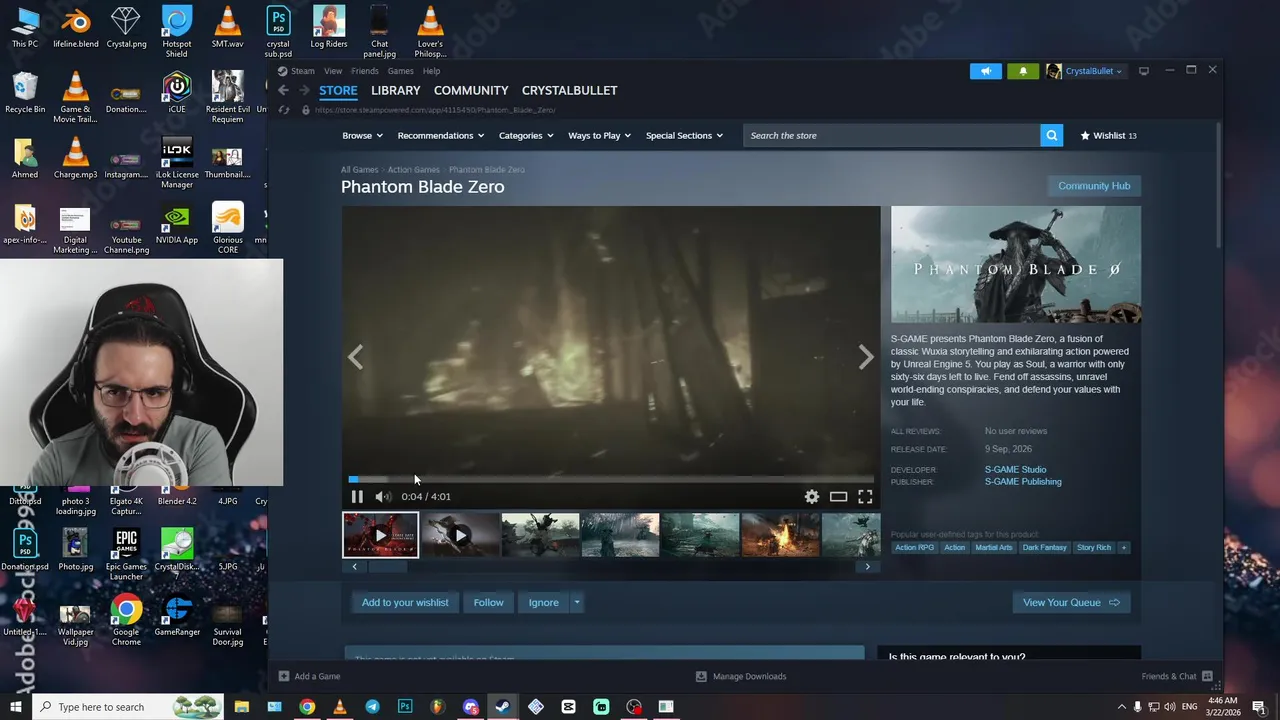This screenshot has width=1280, height=720.
Task: Expand more tags with plus button
Action: point(1123,547)
